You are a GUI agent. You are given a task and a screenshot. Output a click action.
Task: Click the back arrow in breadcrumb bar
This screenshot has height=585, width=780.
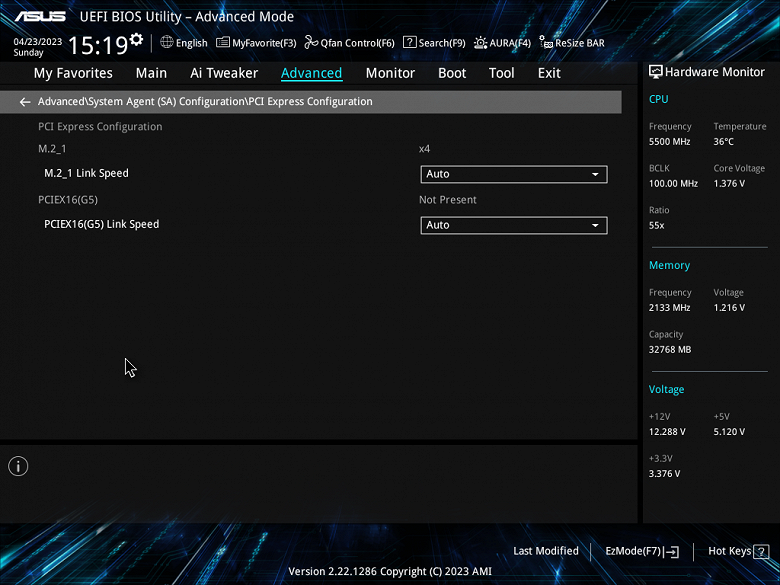(24, 102)
